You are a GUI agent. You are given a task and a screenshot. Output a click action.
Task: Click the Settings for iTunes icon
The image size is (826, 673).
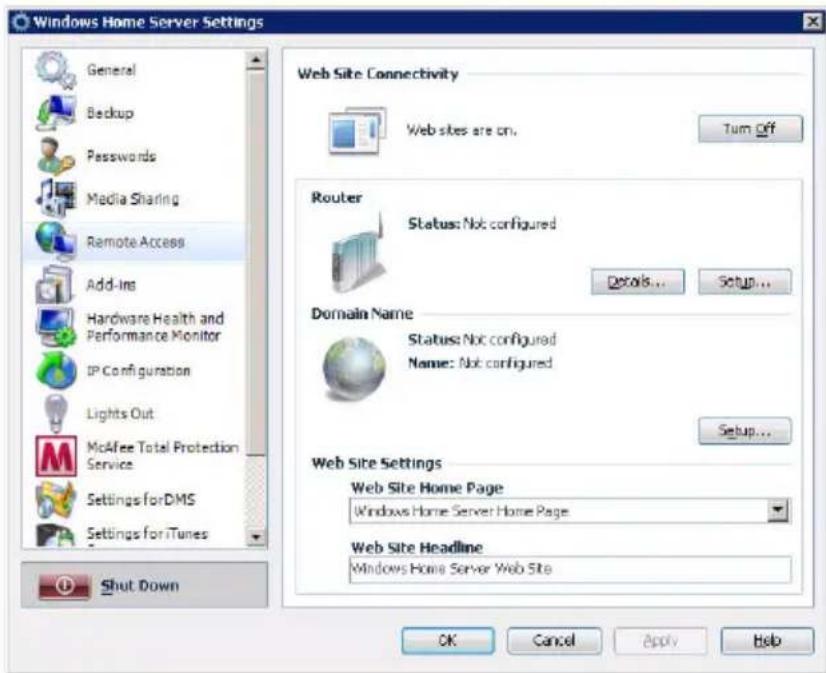[56, 535]
